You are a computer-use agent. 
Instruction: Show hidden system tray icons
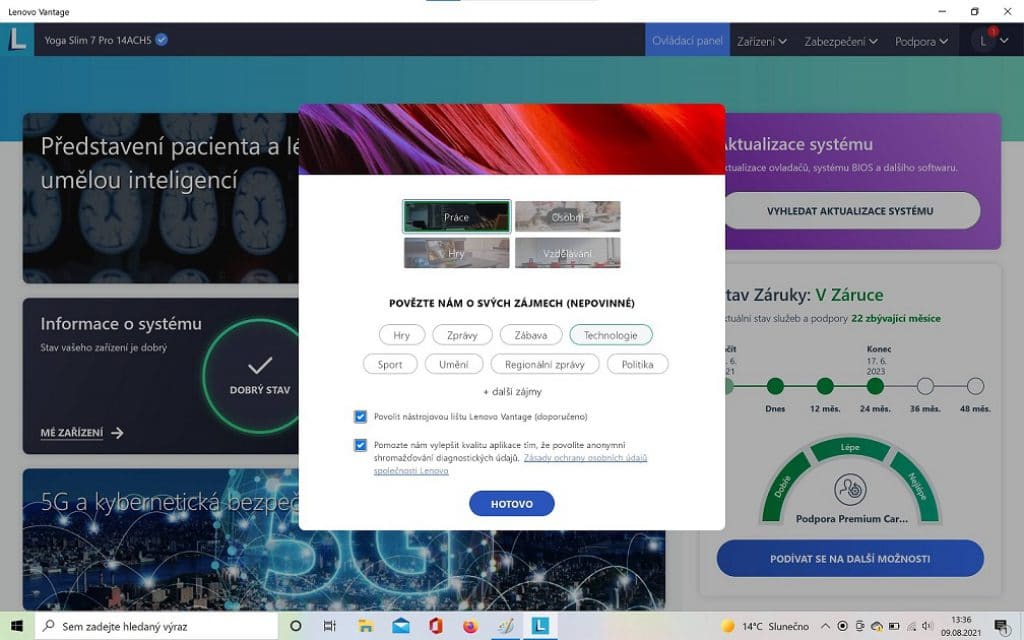[825, 626]
